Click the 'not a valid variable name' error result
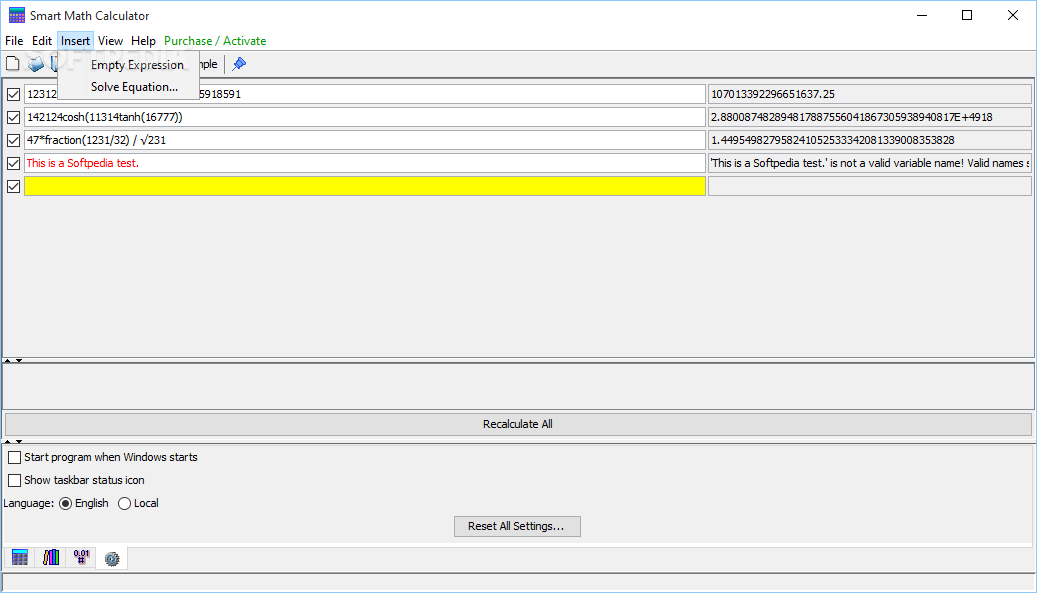This screenshot has width=1037, height=593. [870, 163]
